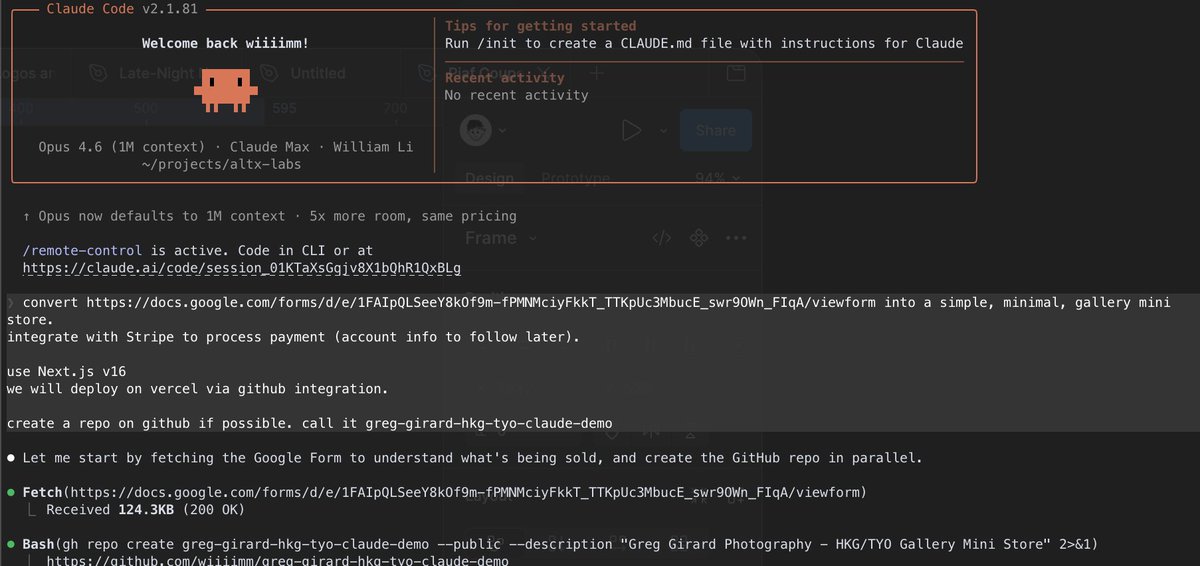1200x566 pixels.
Task: Open a new tab with the plus icon in Figma
Action: click(x=597, y=72)
